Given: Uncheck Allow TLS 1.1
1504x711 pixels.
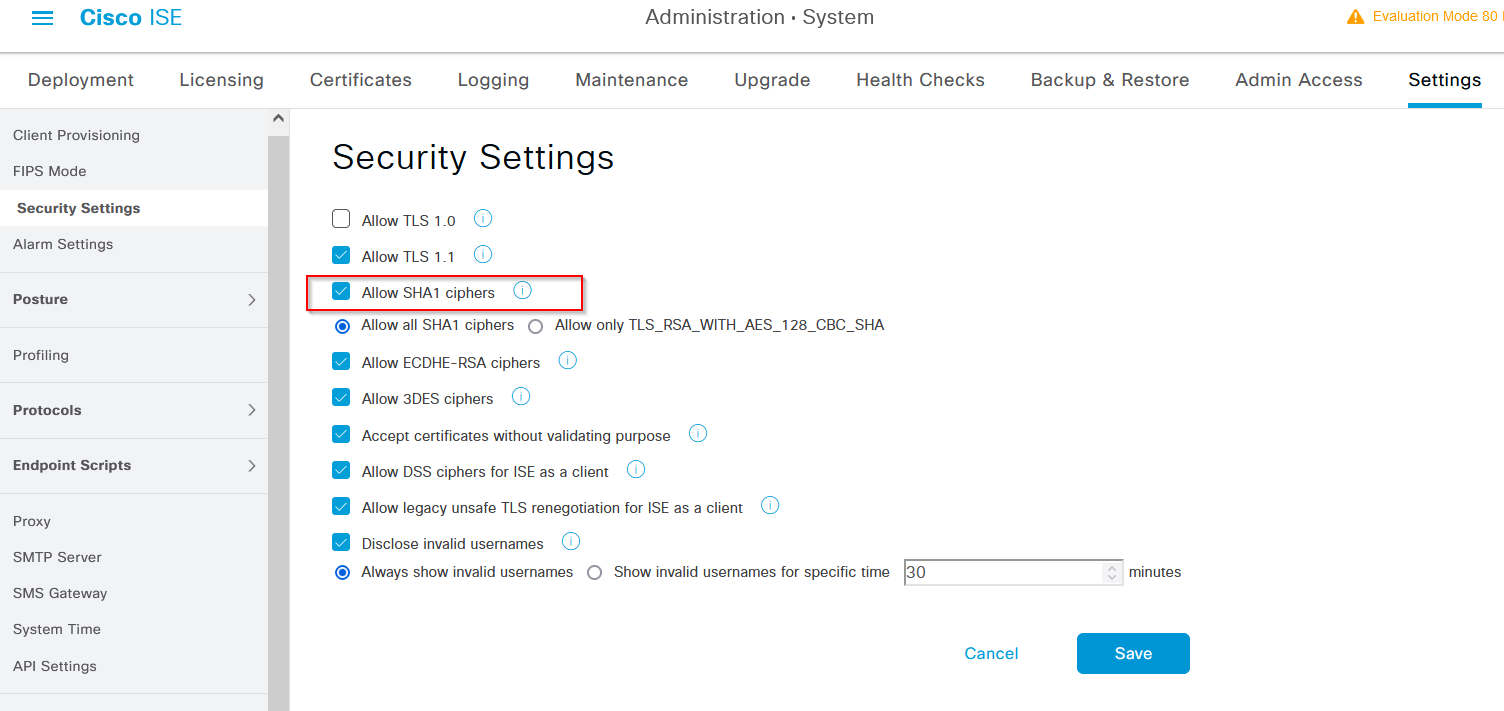Looking at the screenshot, I should (x=341, y=255).
